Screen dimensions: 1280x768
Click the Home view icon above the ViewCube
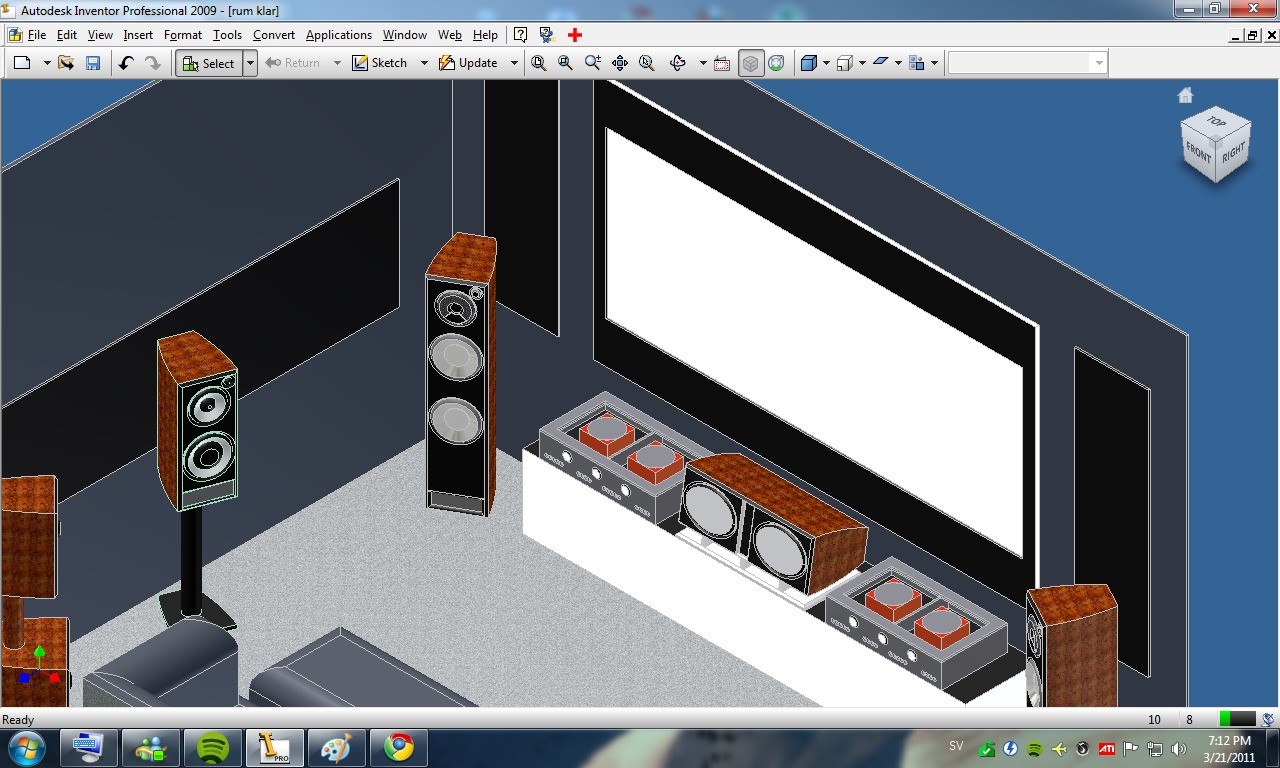click(1185, 95)
